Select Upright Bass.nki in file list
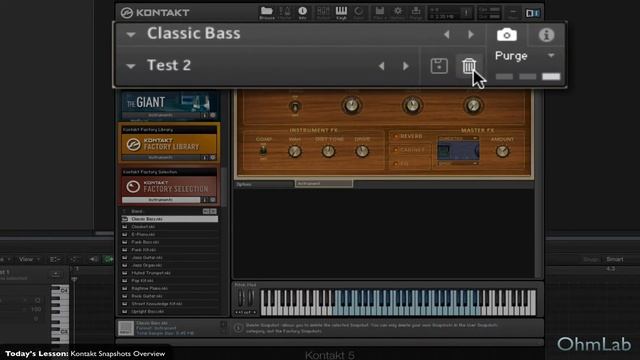Image resolution: width=640 pixels, height=360 pixels. click(169, 312)
